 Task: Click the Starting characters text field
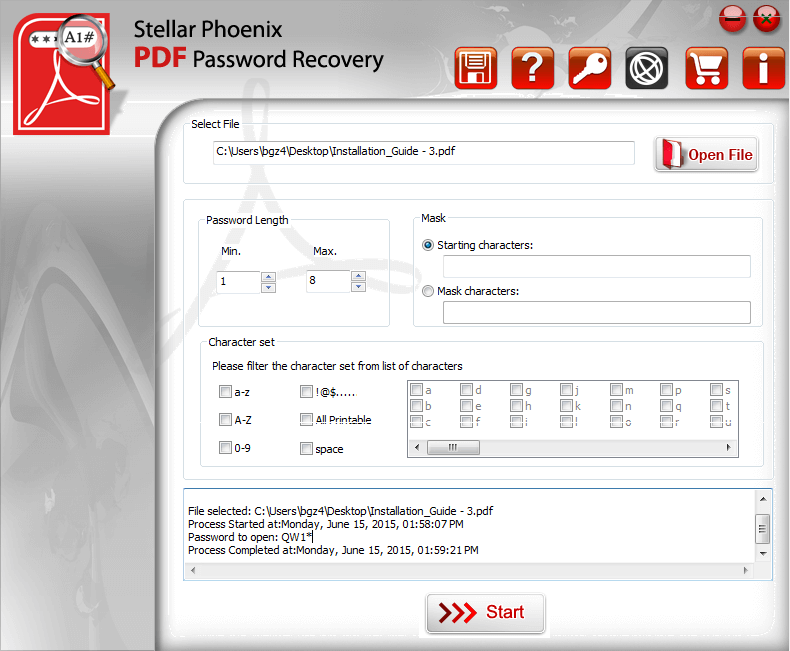[x=597, y=266]
